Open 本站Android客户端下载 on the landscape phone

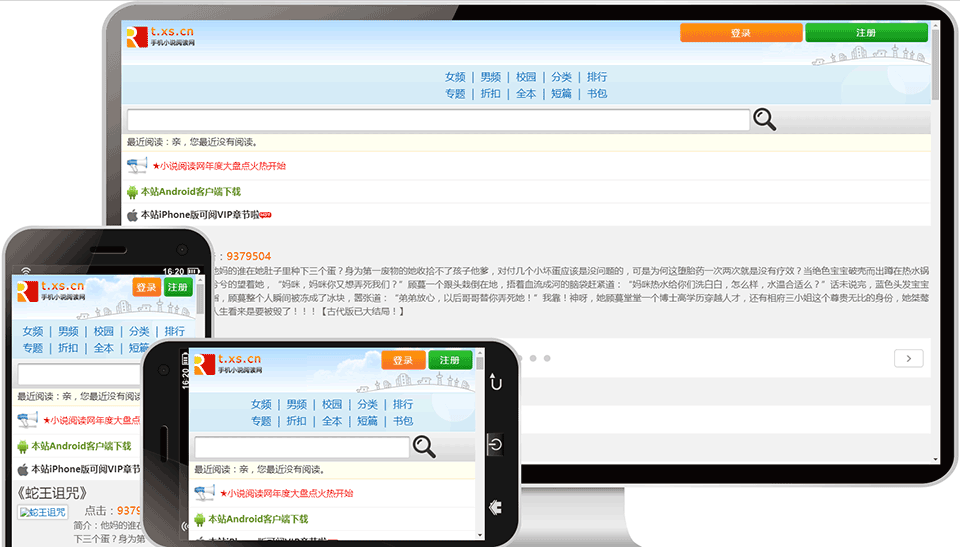[x=258, y=519]
